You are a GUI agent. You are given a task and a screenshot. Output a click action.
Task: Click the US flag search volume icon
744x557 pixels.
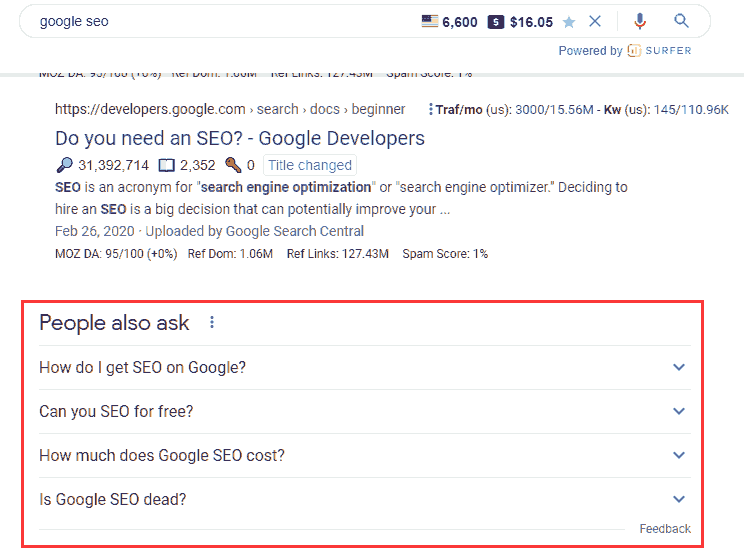tap(430, 21)
